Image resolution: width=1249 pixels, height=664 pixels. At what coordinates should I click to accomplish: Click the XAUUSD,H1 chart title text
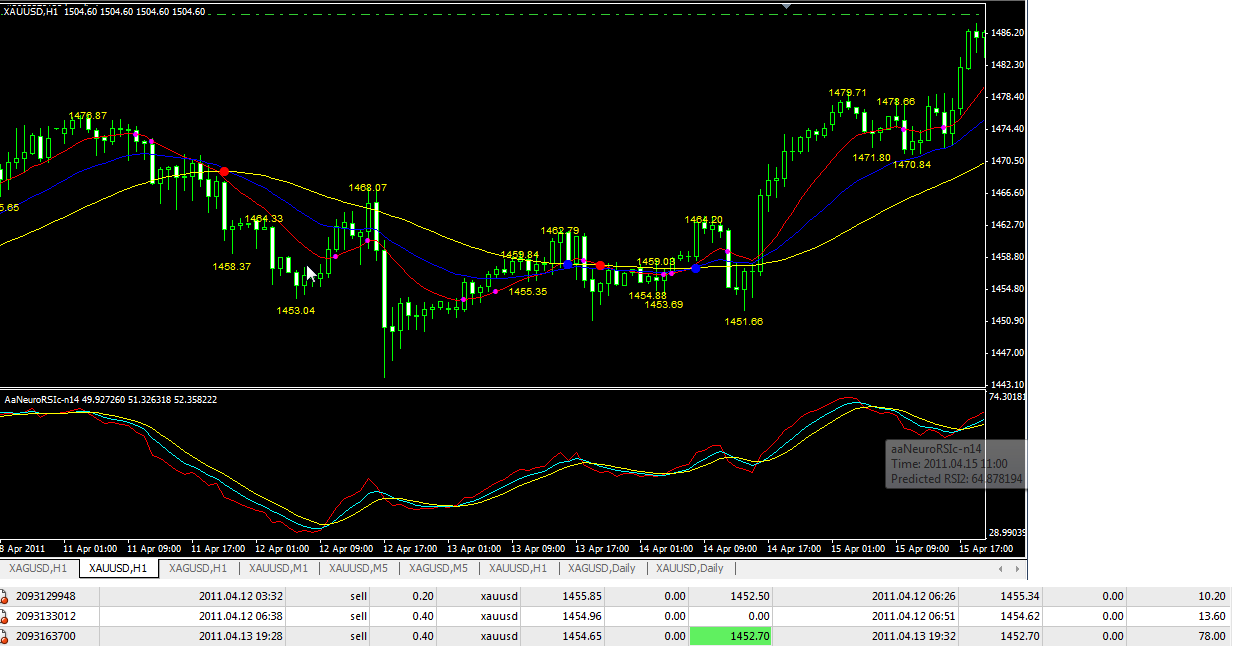[31, 12]
